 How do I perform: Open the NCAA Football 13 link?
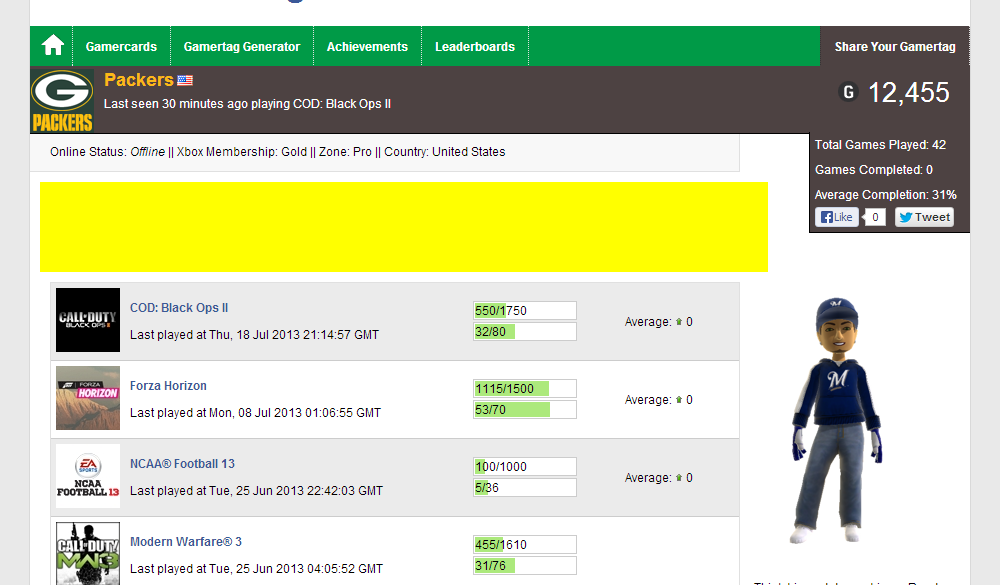(182, 464)
